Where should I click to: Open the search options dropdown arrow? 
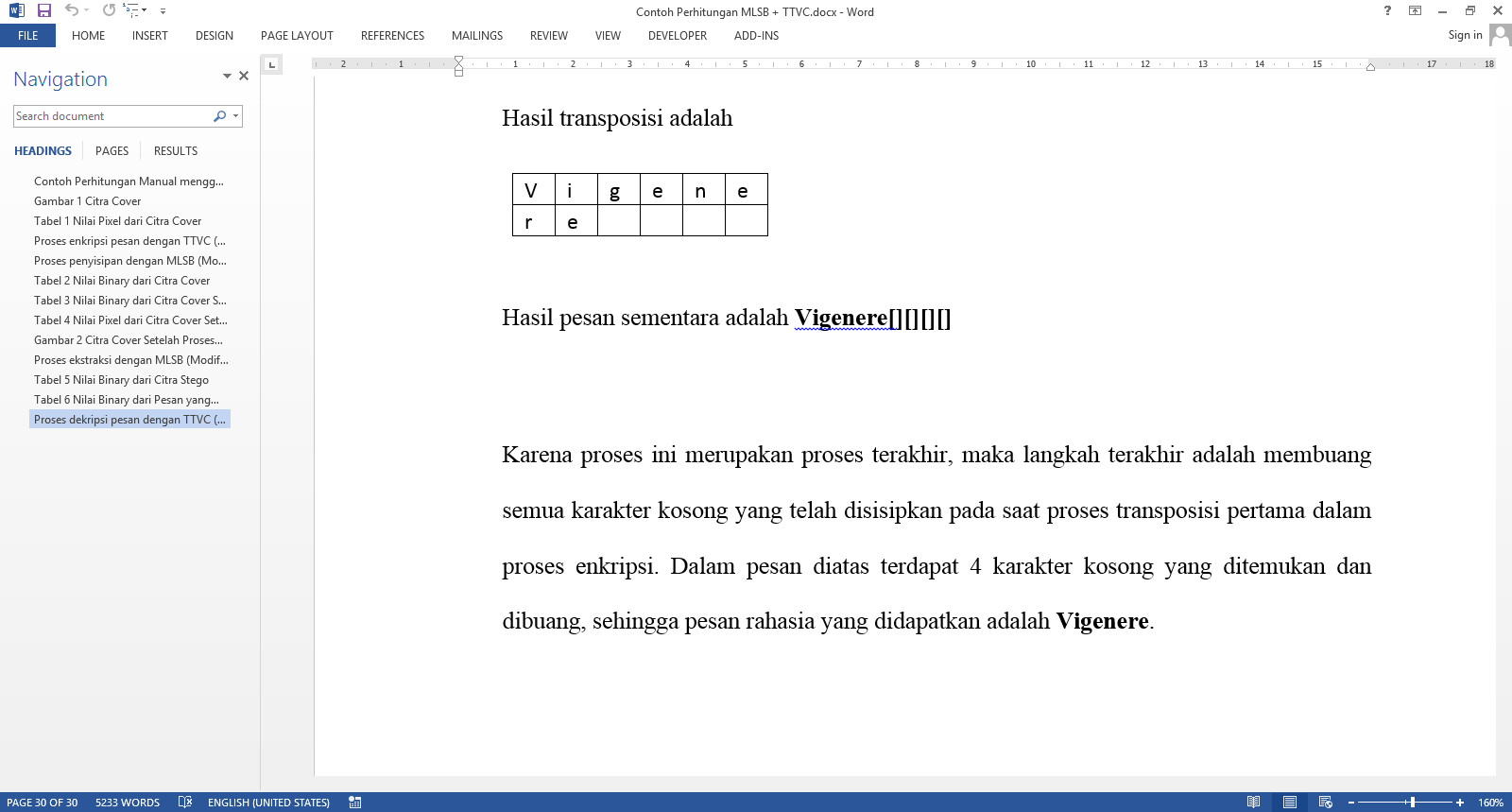pyautogui.click(x=235, y=116)
